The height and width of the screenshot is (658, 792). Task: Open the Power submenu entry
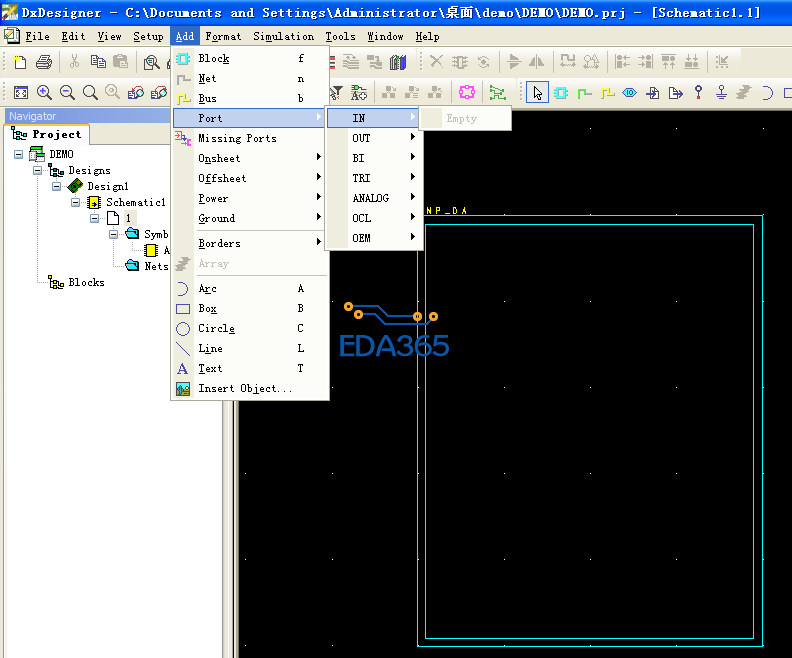click(x=251, y=198)
